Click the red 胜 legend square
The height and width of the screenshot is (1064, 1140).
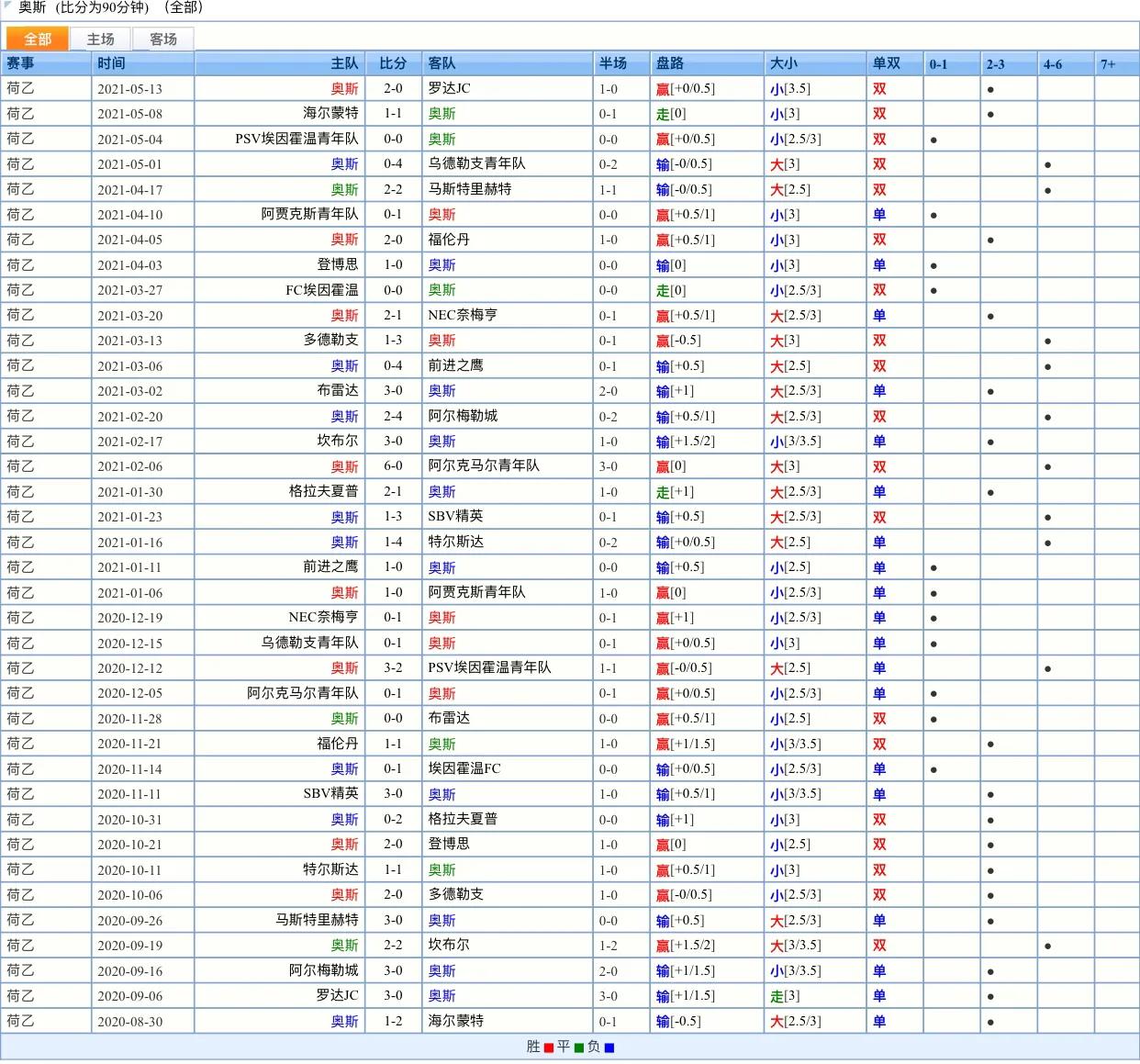pos(549,1047)
